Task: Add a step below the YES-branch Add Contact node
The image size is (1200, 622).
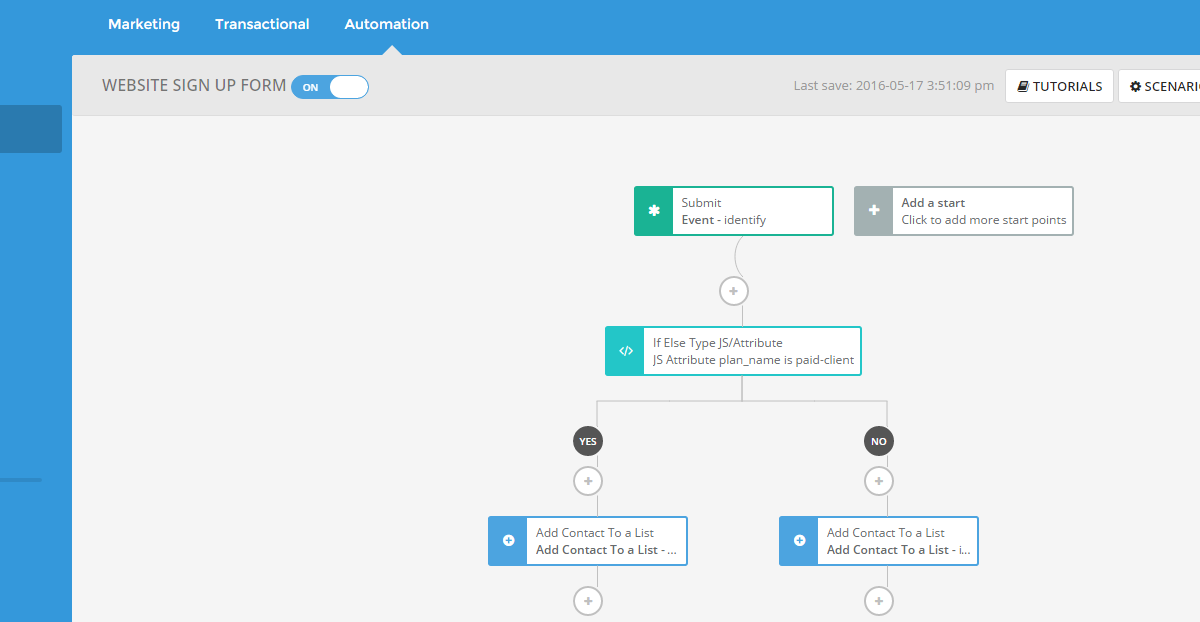Action: pos(588,601)
